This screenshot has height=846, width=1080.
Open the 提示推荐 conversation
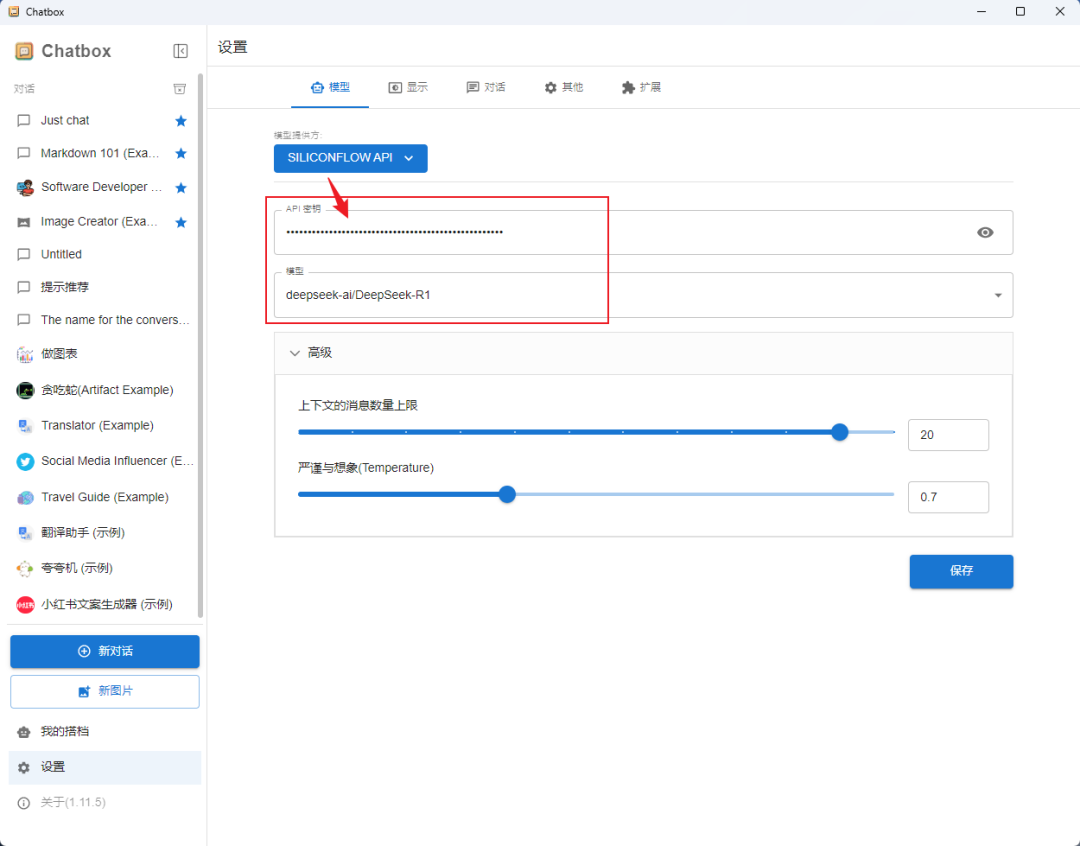(105, 287)
